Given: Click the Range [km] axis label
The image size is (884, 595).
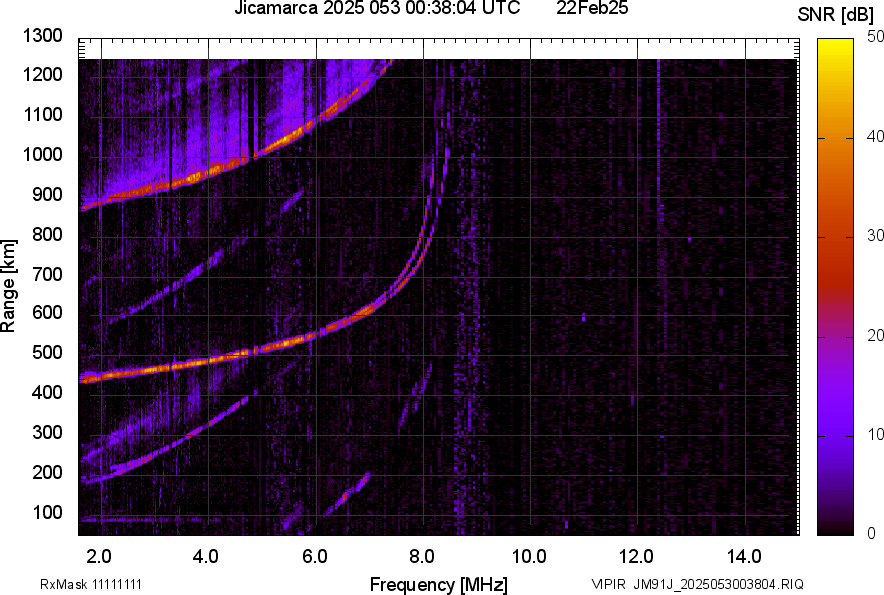Looking at the screenshot, I should [x=8, y=286].
